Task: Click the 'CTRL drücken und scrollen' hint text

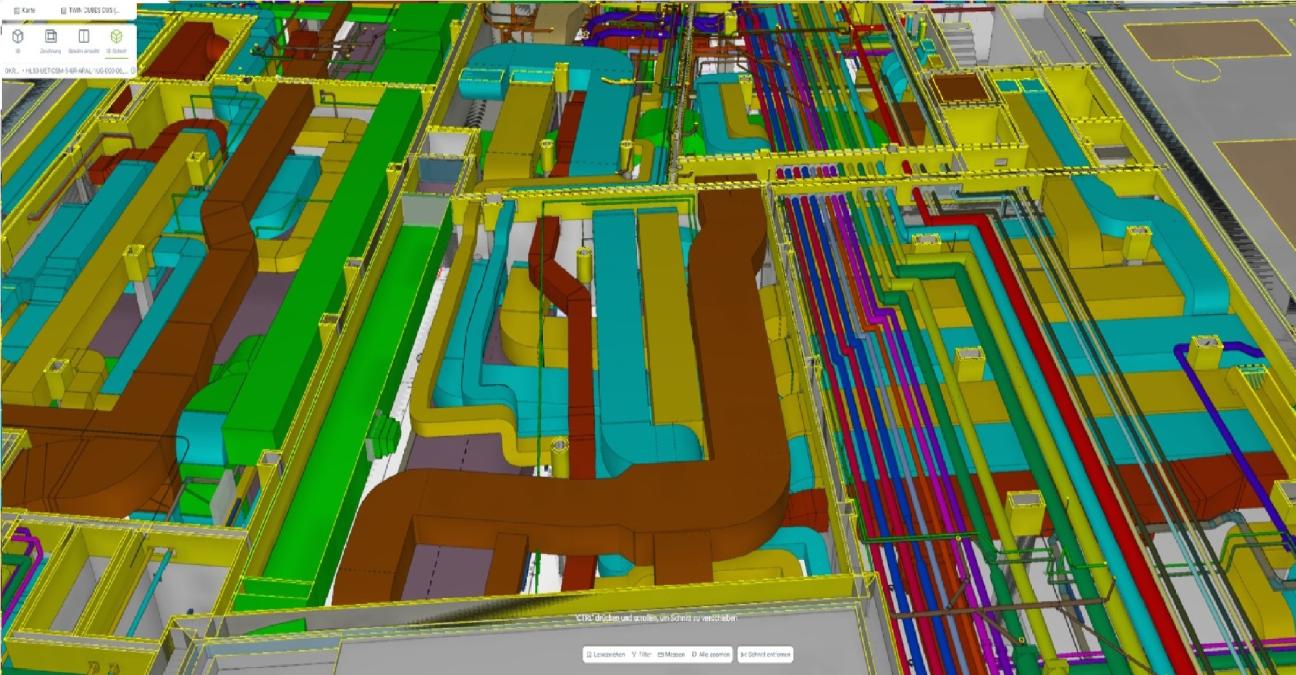Action: [x=657, y=619]
